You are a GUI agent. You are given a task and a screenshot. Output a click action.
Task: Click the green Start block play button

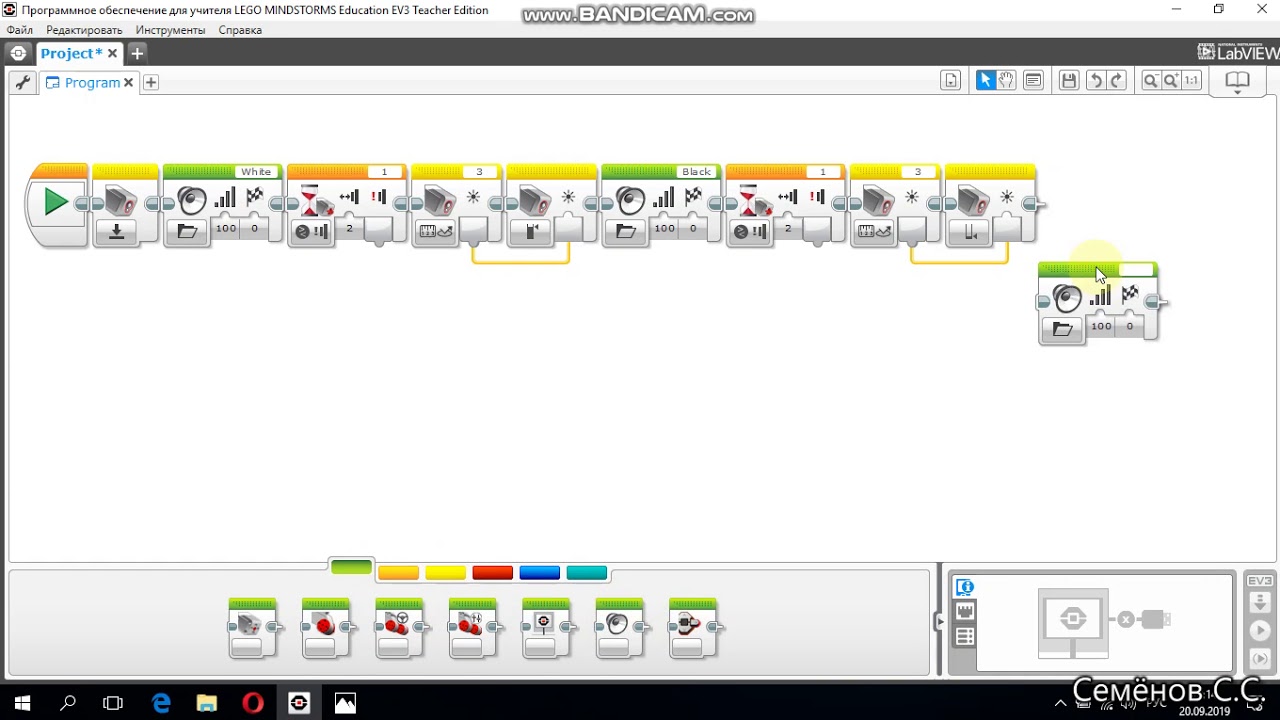(x=56, y=203)
